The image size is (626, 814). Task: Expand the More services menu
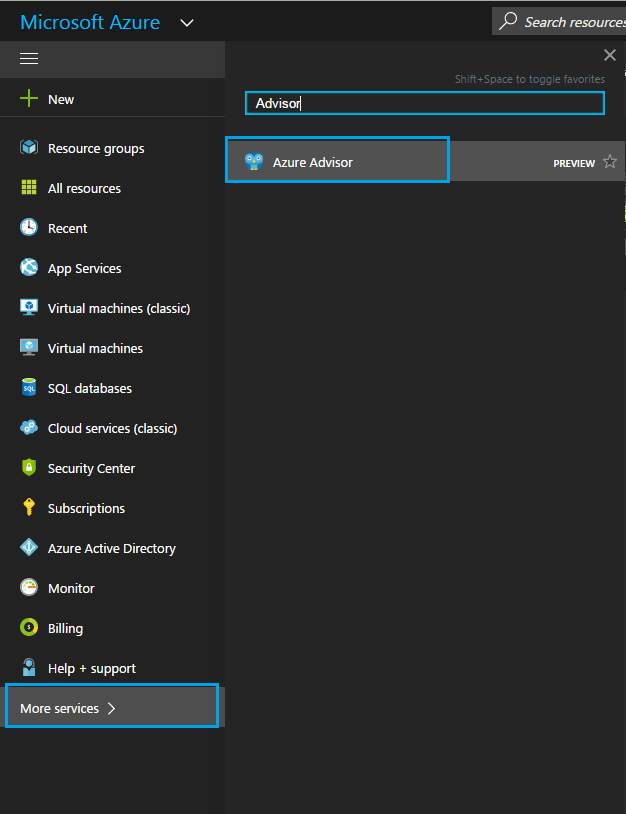click(x=111, y=708)
